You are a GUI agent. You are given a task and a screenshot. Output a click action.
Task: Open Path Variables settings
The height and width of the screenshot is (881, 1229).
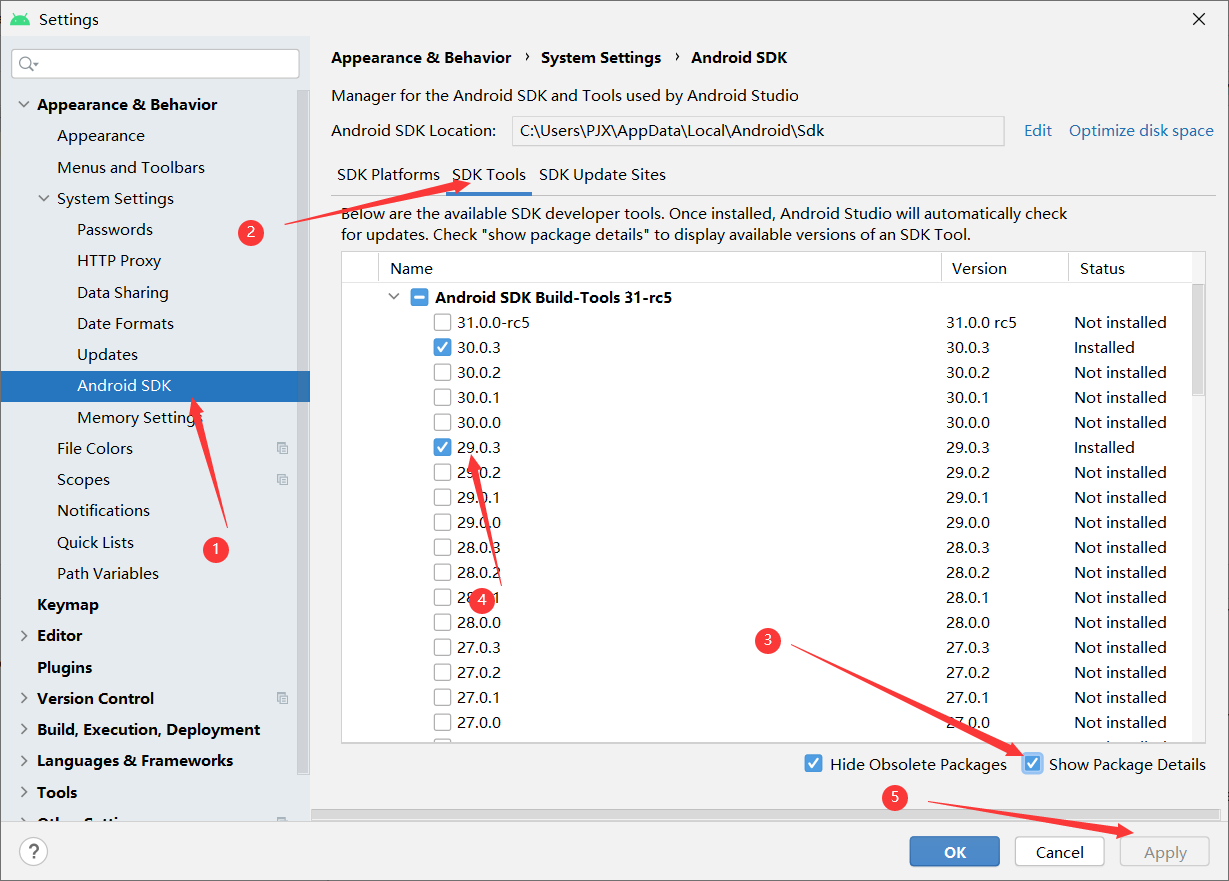[x=108, y=574]
